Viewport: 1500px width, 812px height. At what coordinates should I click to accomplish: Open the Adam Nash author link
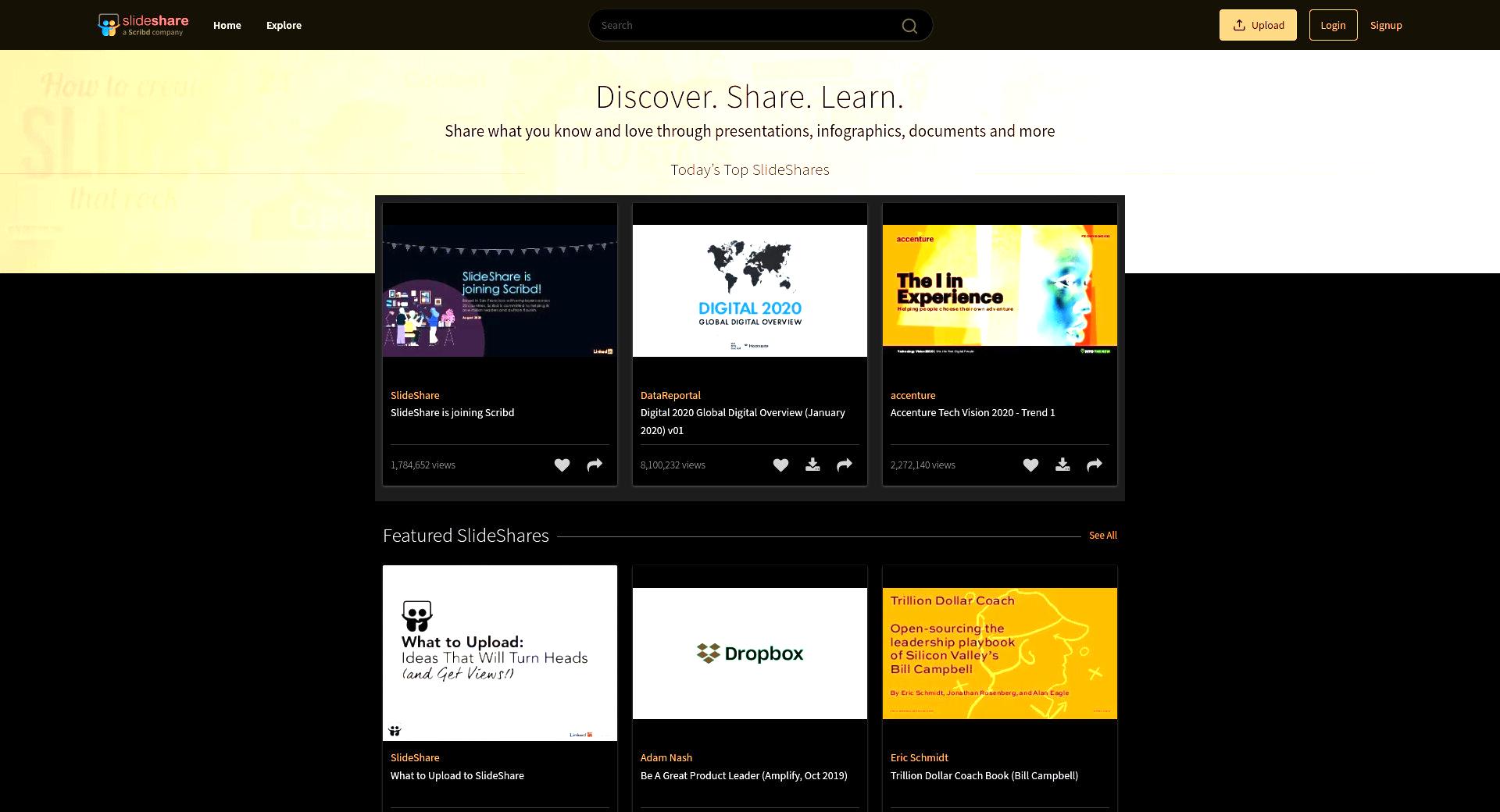(666, 757)
